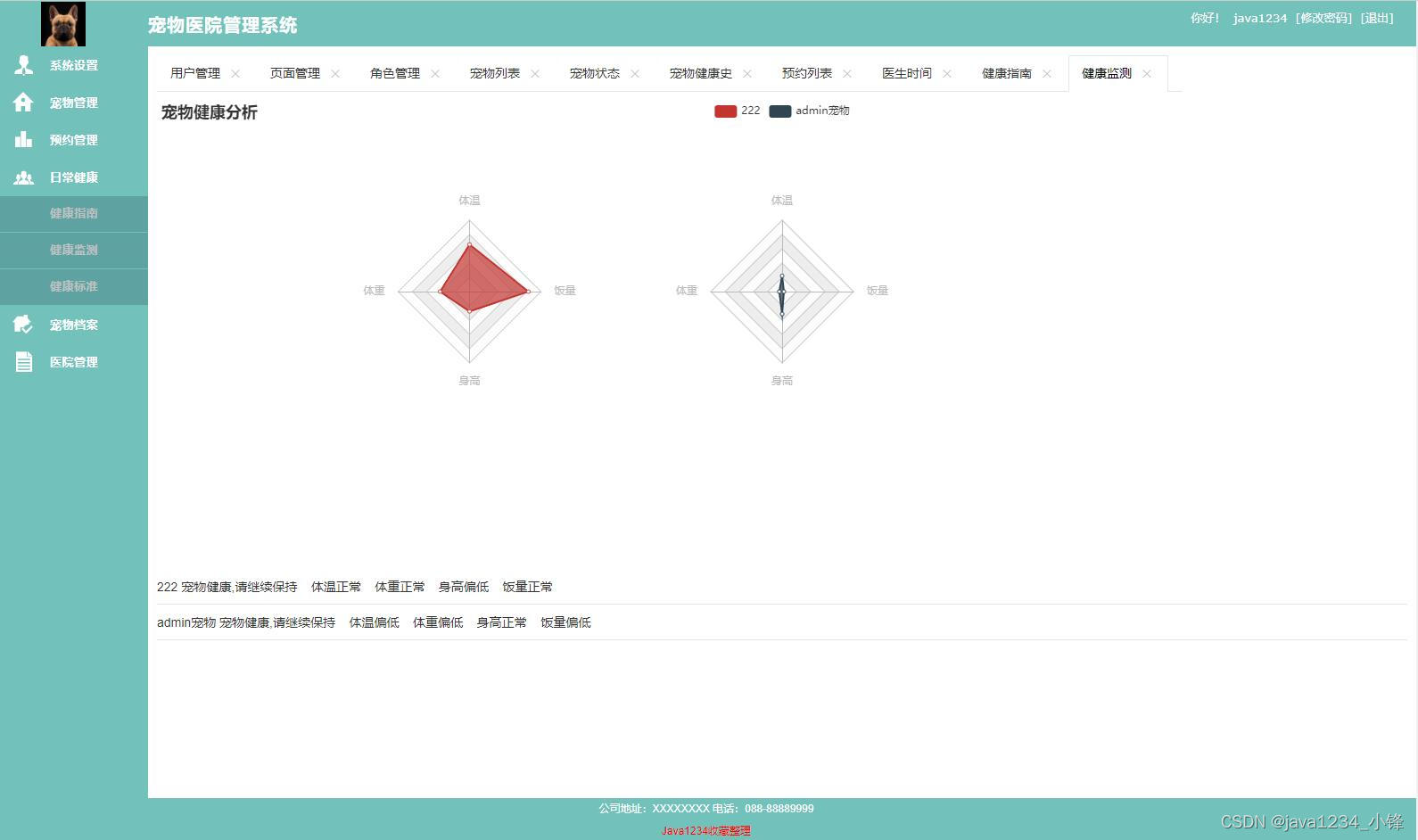Open 健康监测 submenu item in sidebar

pyautogui.click(x=74, y=250)
